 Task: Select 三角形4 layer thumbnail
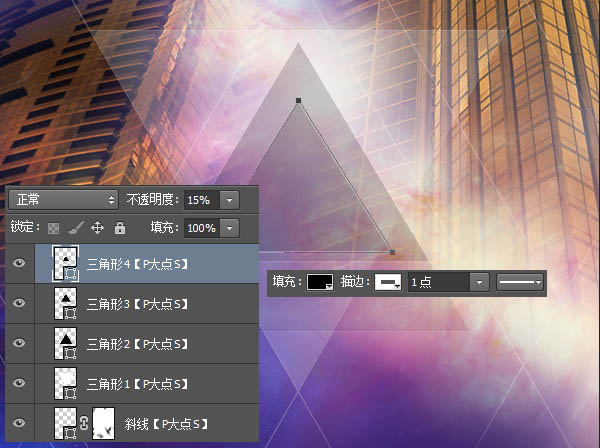tap(65, 264)
